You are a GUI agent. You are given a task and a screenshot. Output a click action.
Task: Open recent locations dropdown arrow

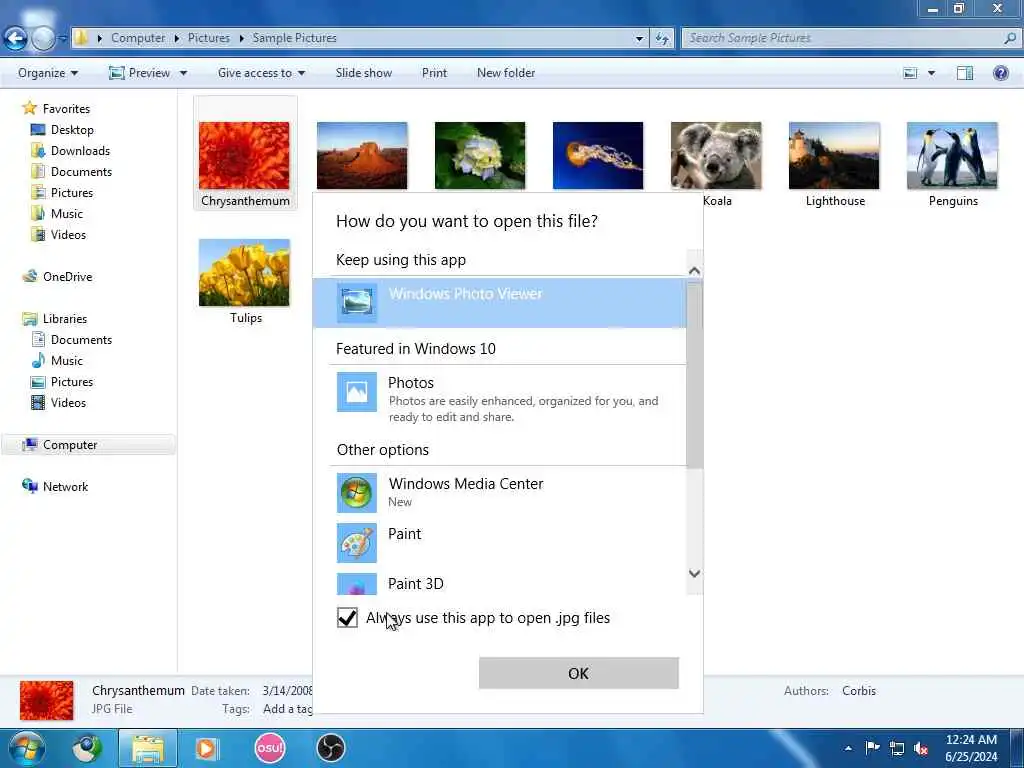tap(63, 39)
